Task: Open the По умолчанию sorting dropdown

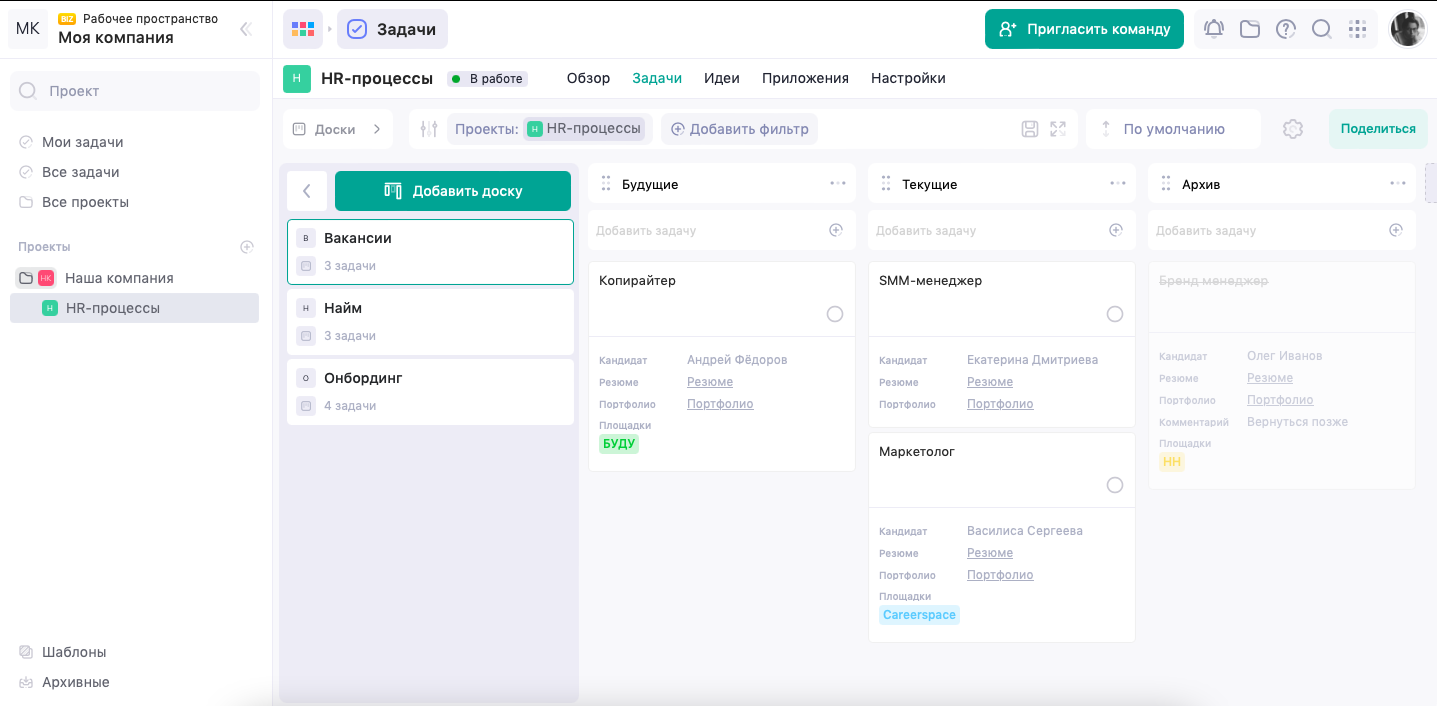Action: (x=1173, y=129)
